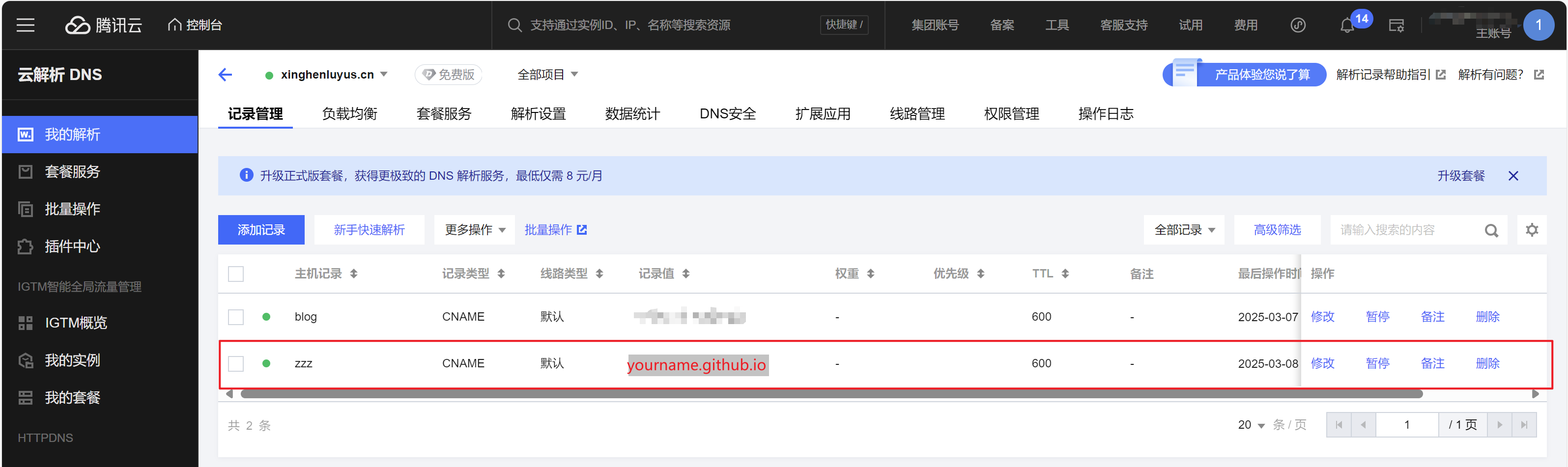Click 删除 for the zzz record

1487,363
